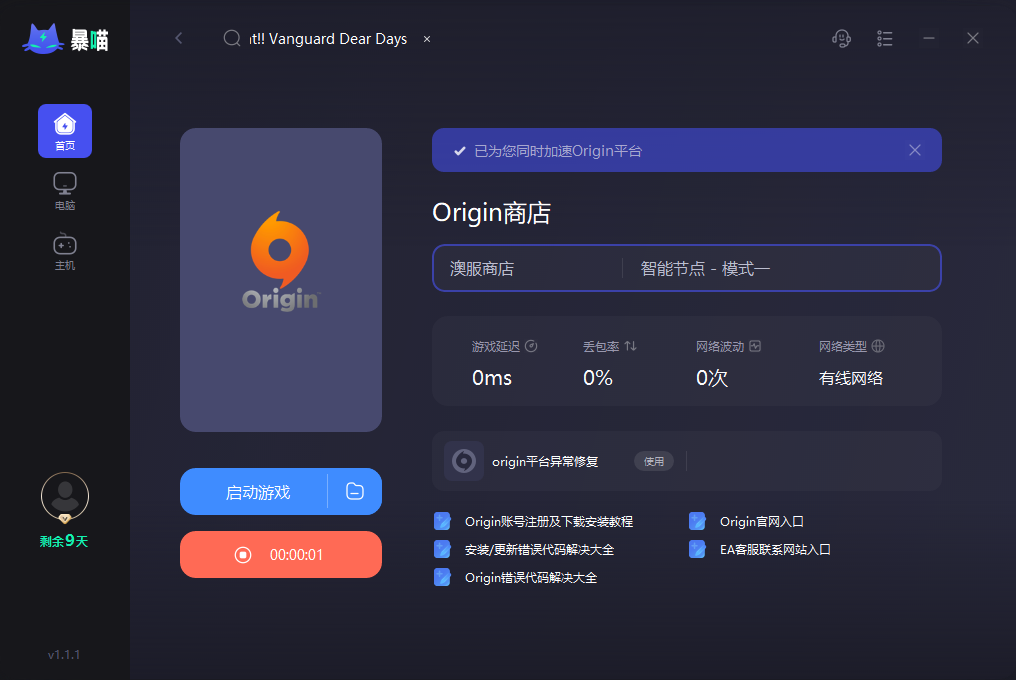Screen dimensions: 1016x680
Task: Switch to the 主机 console tab
Action: point(65,252)
